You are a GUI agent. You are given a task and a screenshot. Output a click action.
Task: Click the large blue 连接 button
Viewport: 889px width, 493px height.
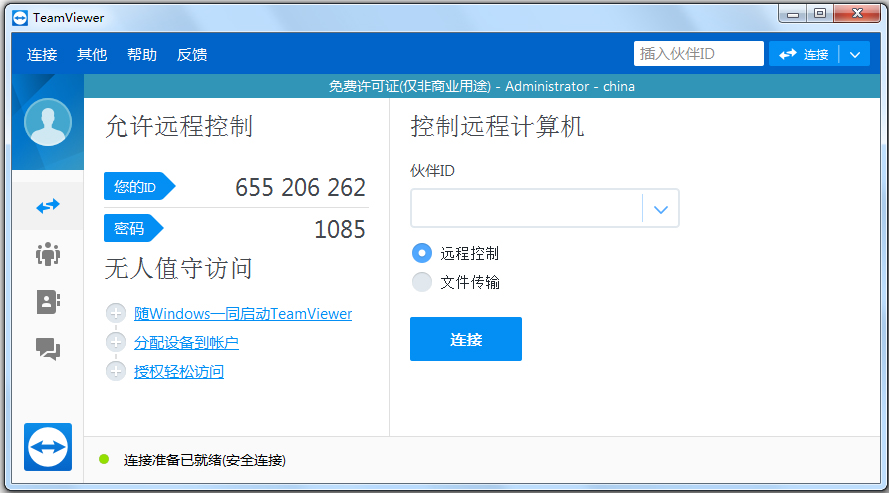click(x=466, y=339)
